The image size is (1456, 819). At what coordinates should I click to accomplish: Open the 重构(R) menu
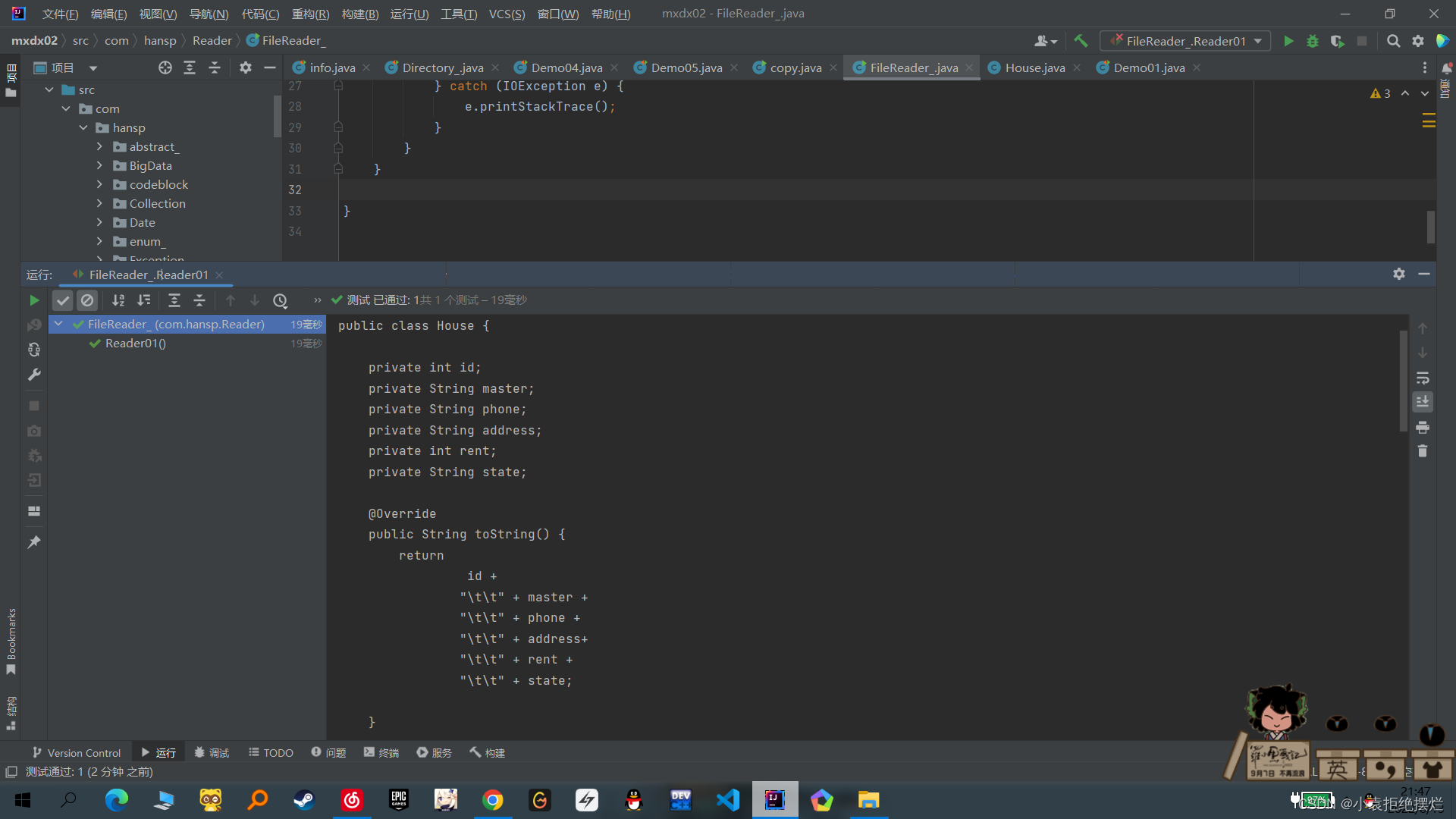tap(310, 14)
